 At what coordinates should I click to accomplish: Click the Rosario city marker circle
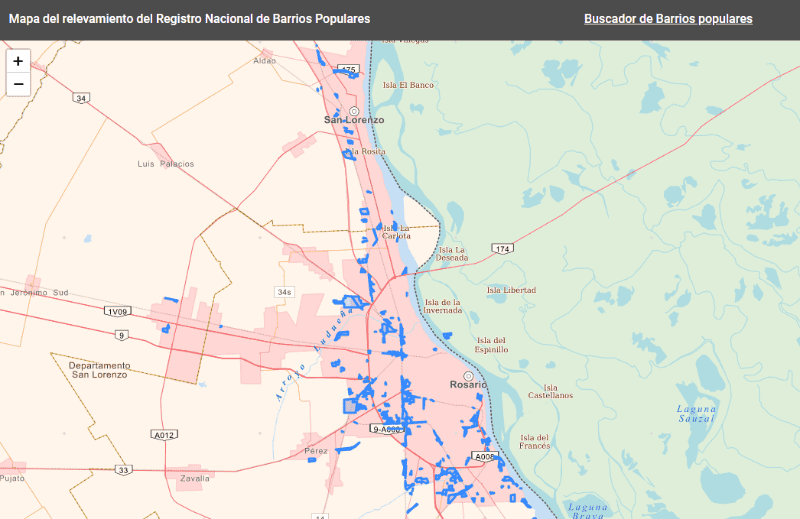(x=468, y=376)
